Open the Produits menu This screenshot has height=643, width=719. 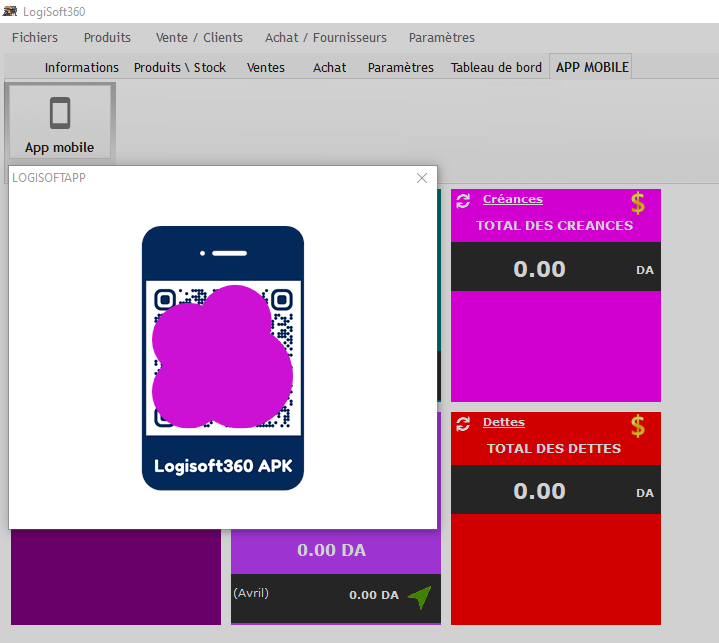[x=107, y=38]
